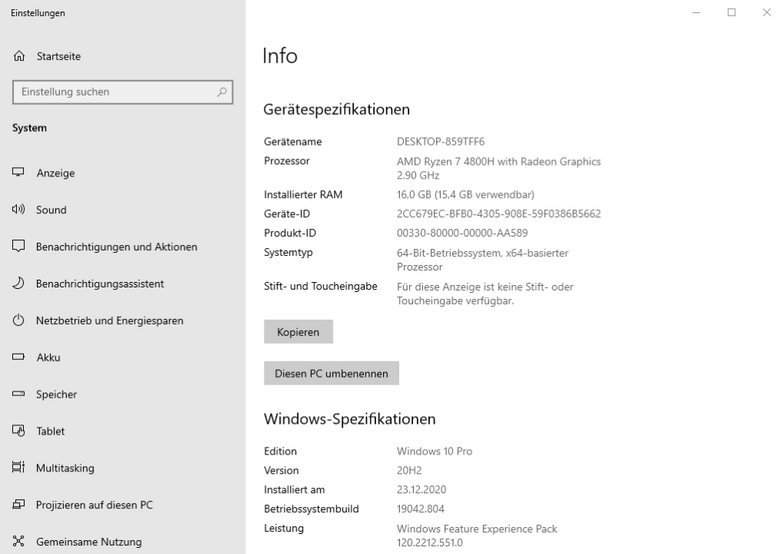Click the Sound speaker icon
Viewport: 780px width, 554px height.
pyautogui.click(x=18, y=209)
